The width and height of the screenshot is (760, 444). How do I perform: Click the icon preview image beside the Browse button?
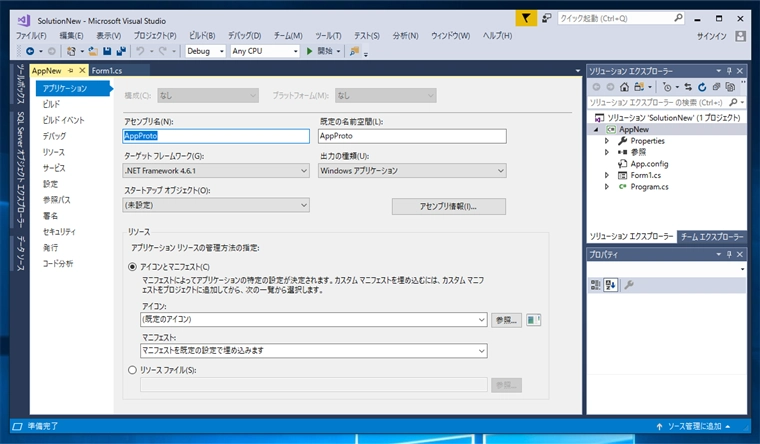[x=533, y=320]
